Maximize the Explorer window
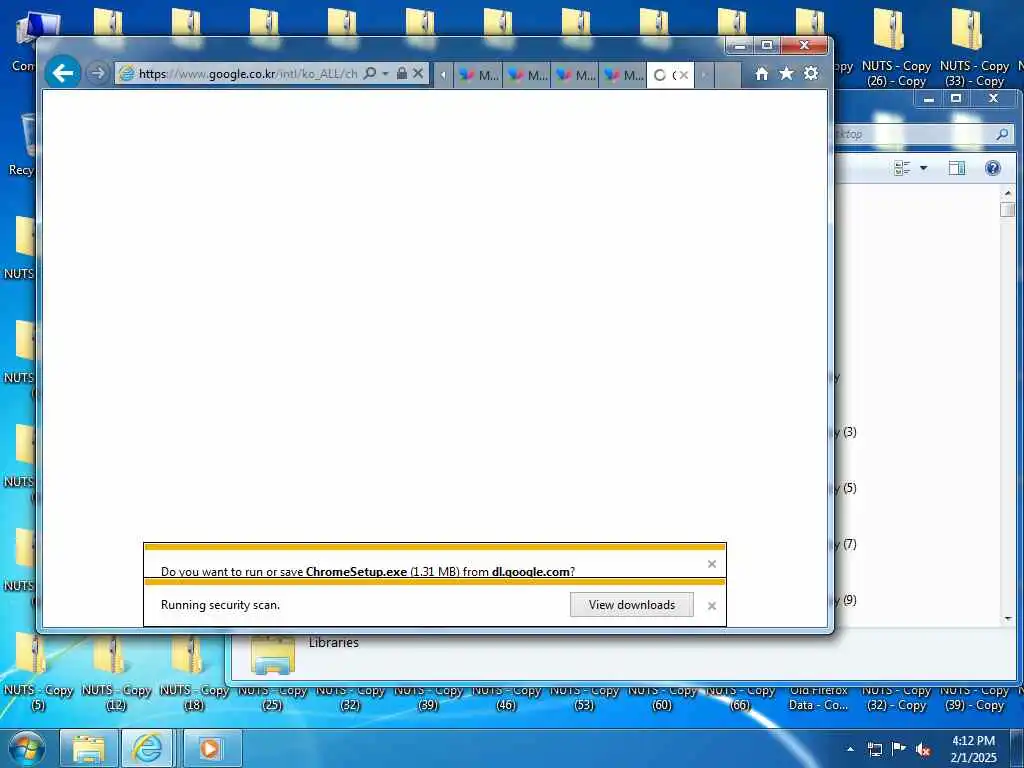Screen dimensions: 1024x768 [x=956, y=99]
